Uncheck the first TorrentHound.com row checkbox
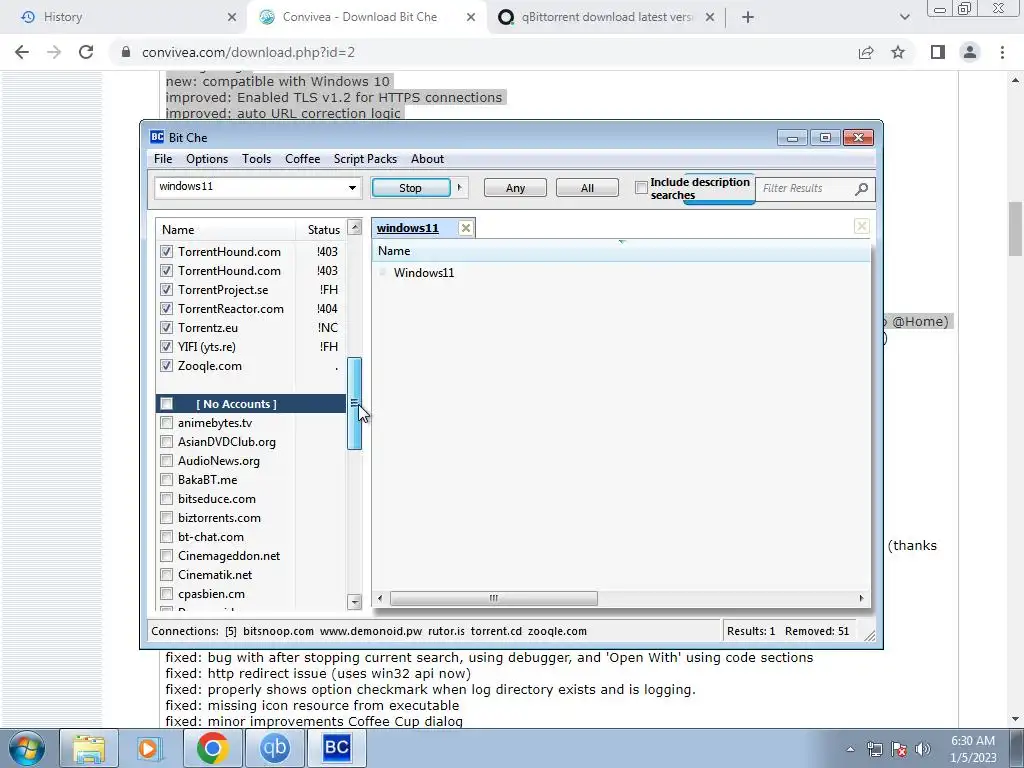Screen dimensions: 1024x768 167,251
